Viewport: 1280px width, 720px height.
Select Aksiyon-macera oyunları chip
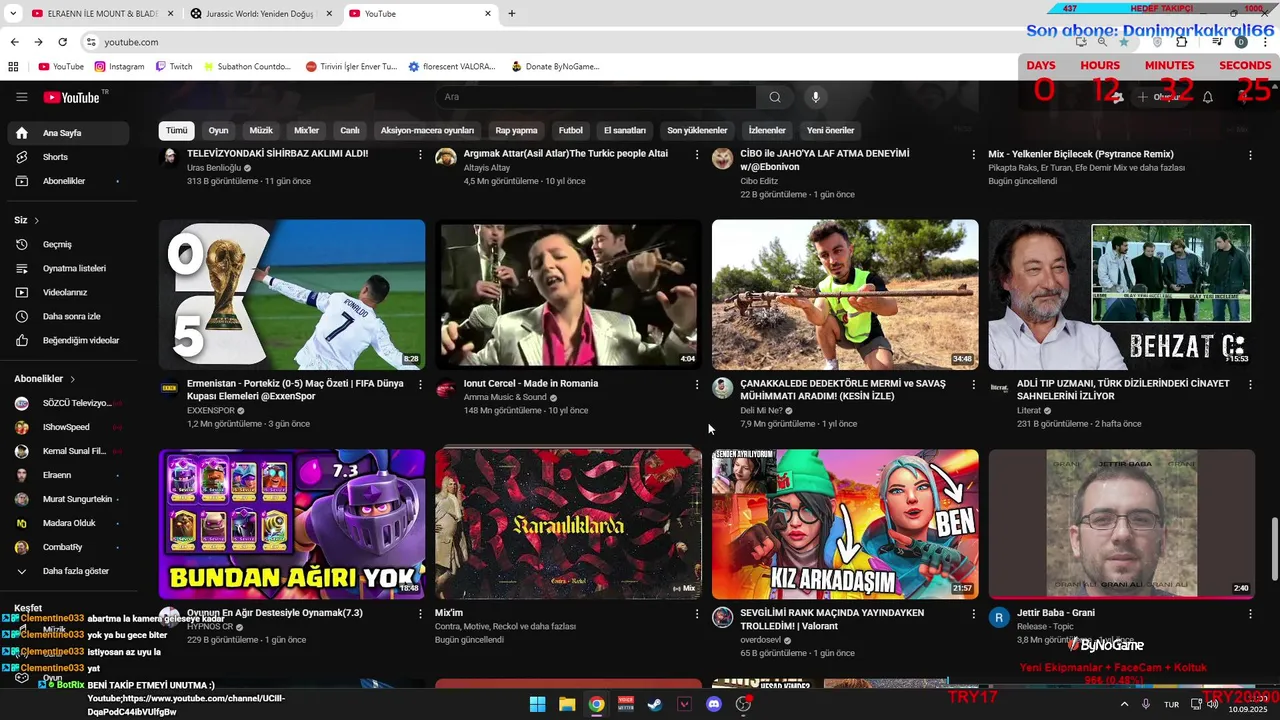point(427,130)
